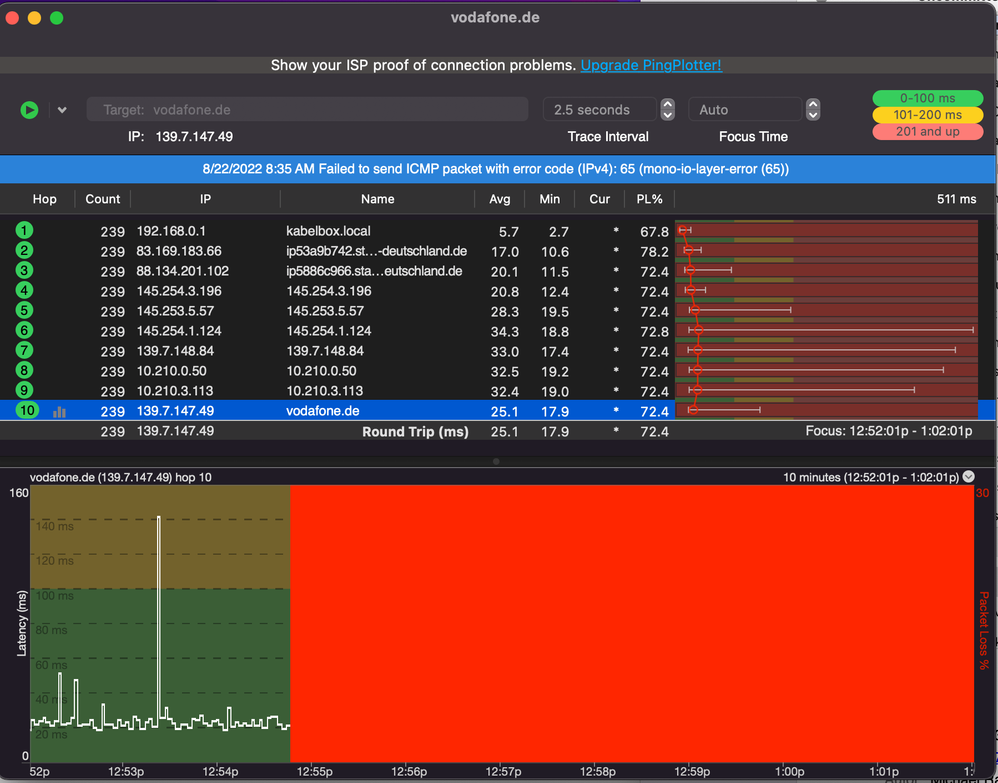Click the focus time stepper arrows
Image resolution: width=998 pixels, height=783 pixels.
click(813, 109)
